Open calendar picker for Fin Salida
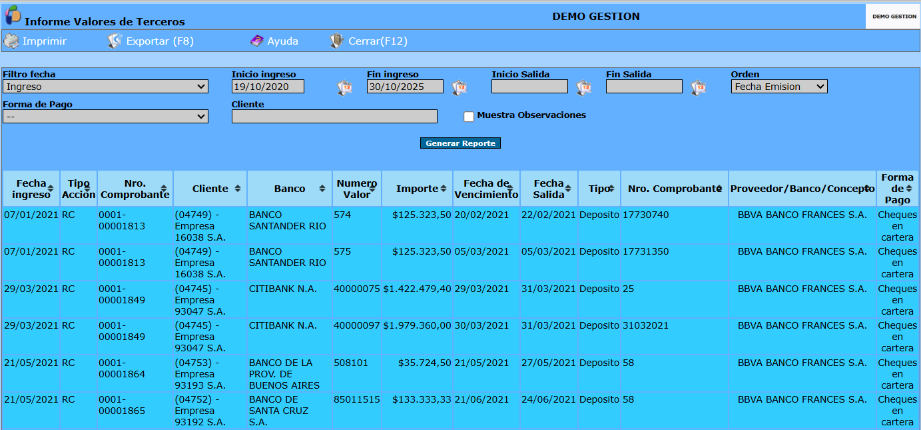 click(698, 88)
